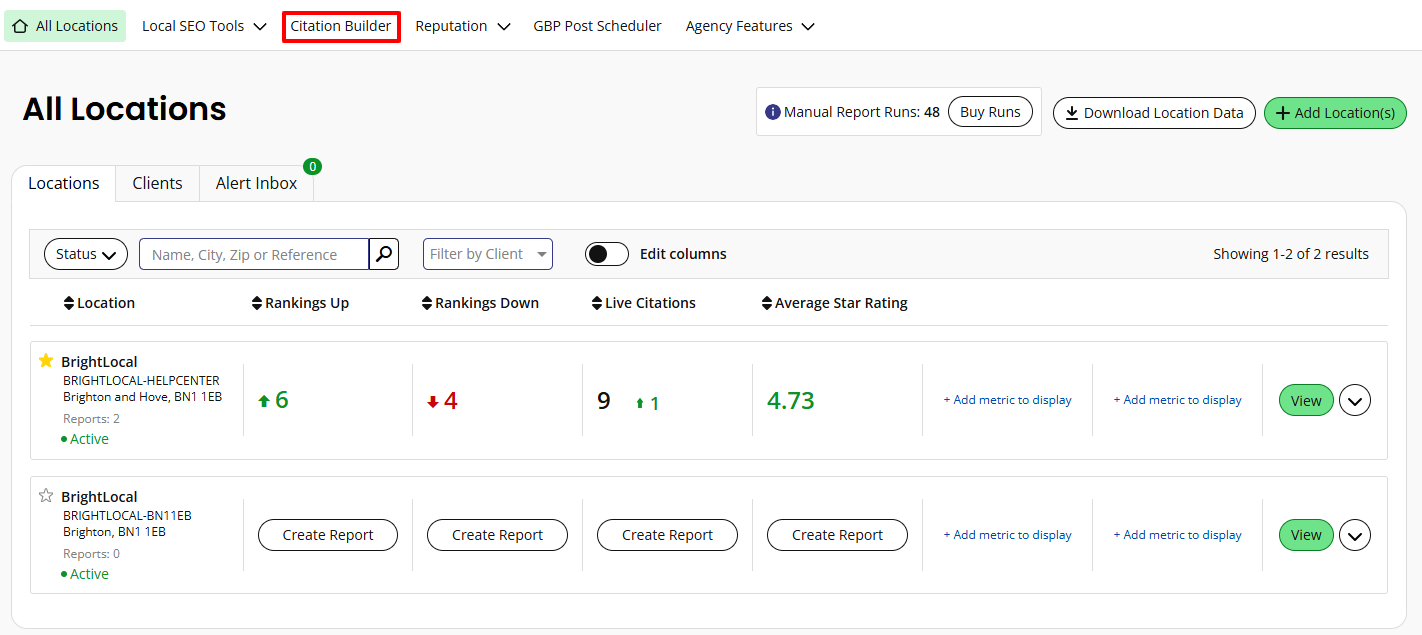1422x635 pixels.
Task: Sort by Average Star Rating column
Action: (x=835, y=303)
